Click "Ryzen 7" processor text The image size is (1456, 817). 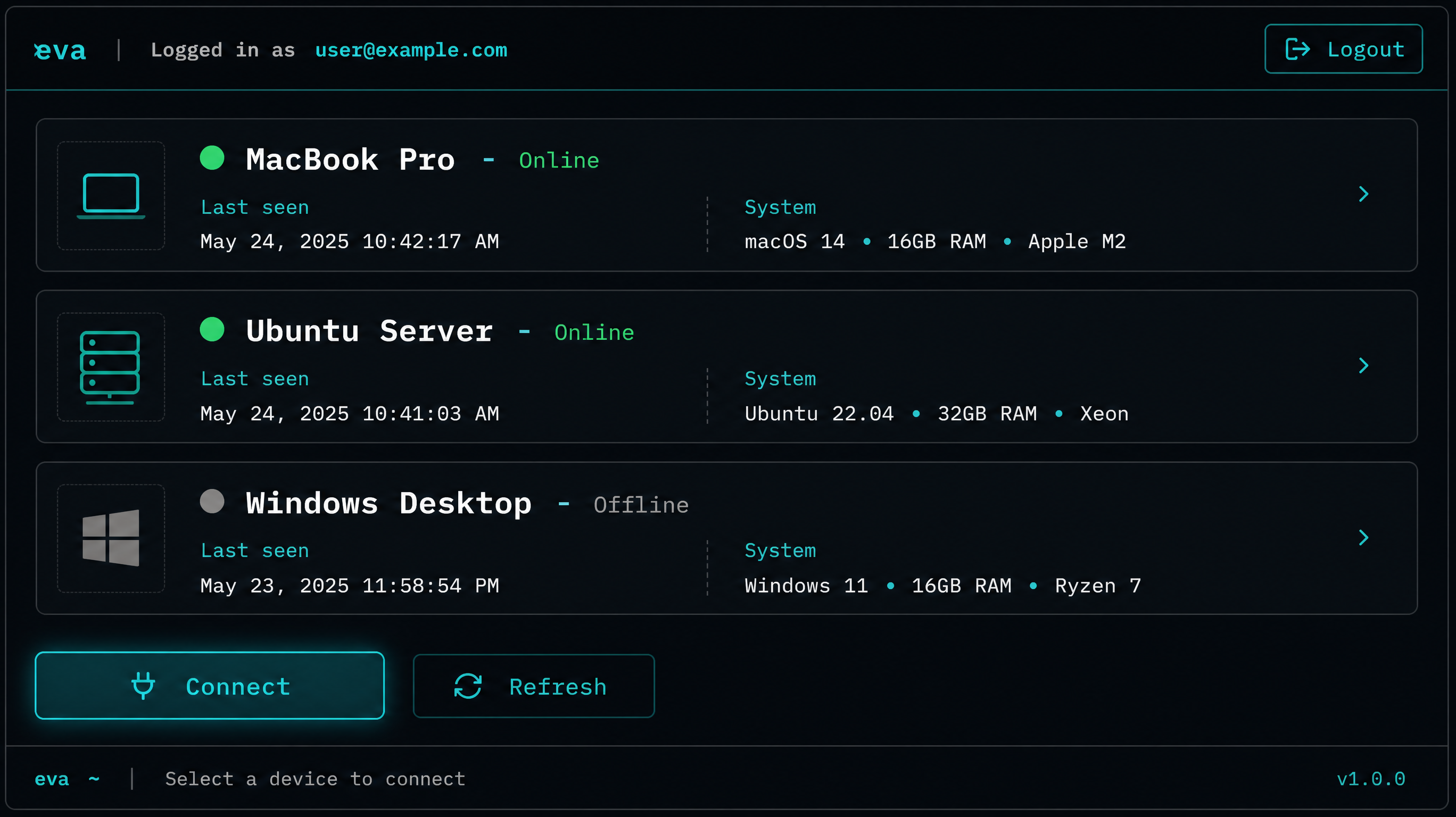click(1098, 586)
